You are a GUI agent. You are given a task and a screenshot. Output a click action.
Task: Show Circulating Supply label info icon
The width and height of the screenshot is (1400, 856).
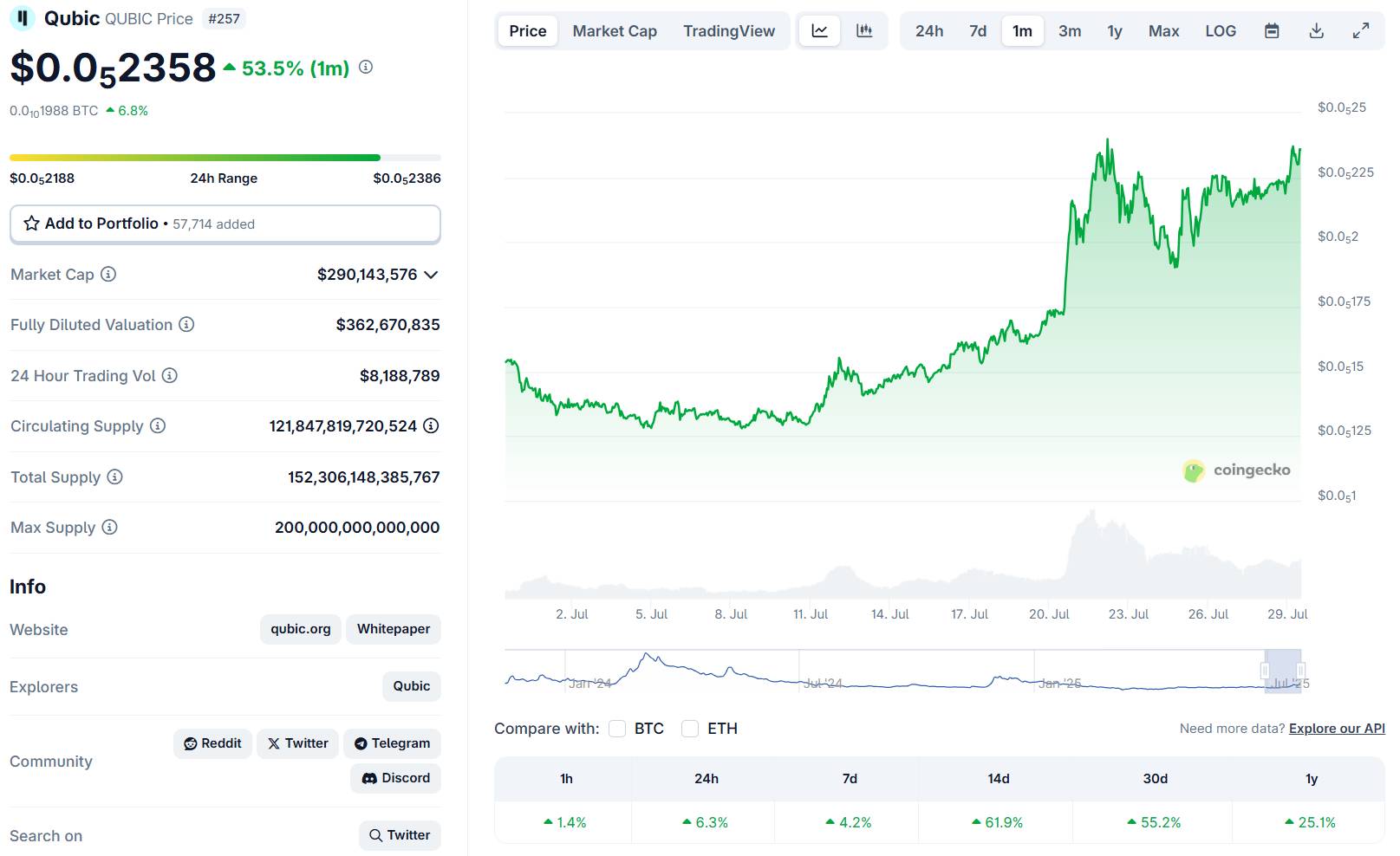158,425
